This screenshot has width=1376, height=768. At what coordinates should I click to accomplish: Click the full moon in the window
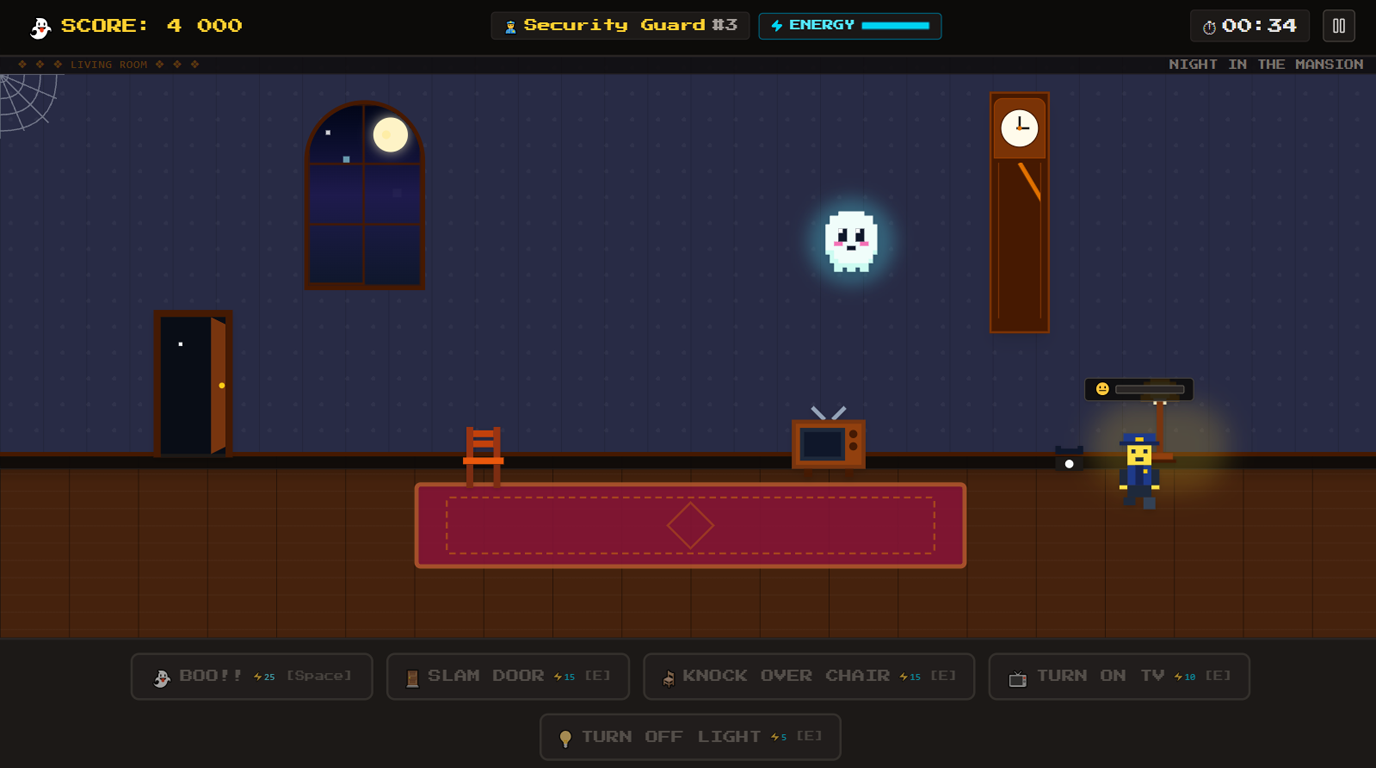click(x=390, y=135)
